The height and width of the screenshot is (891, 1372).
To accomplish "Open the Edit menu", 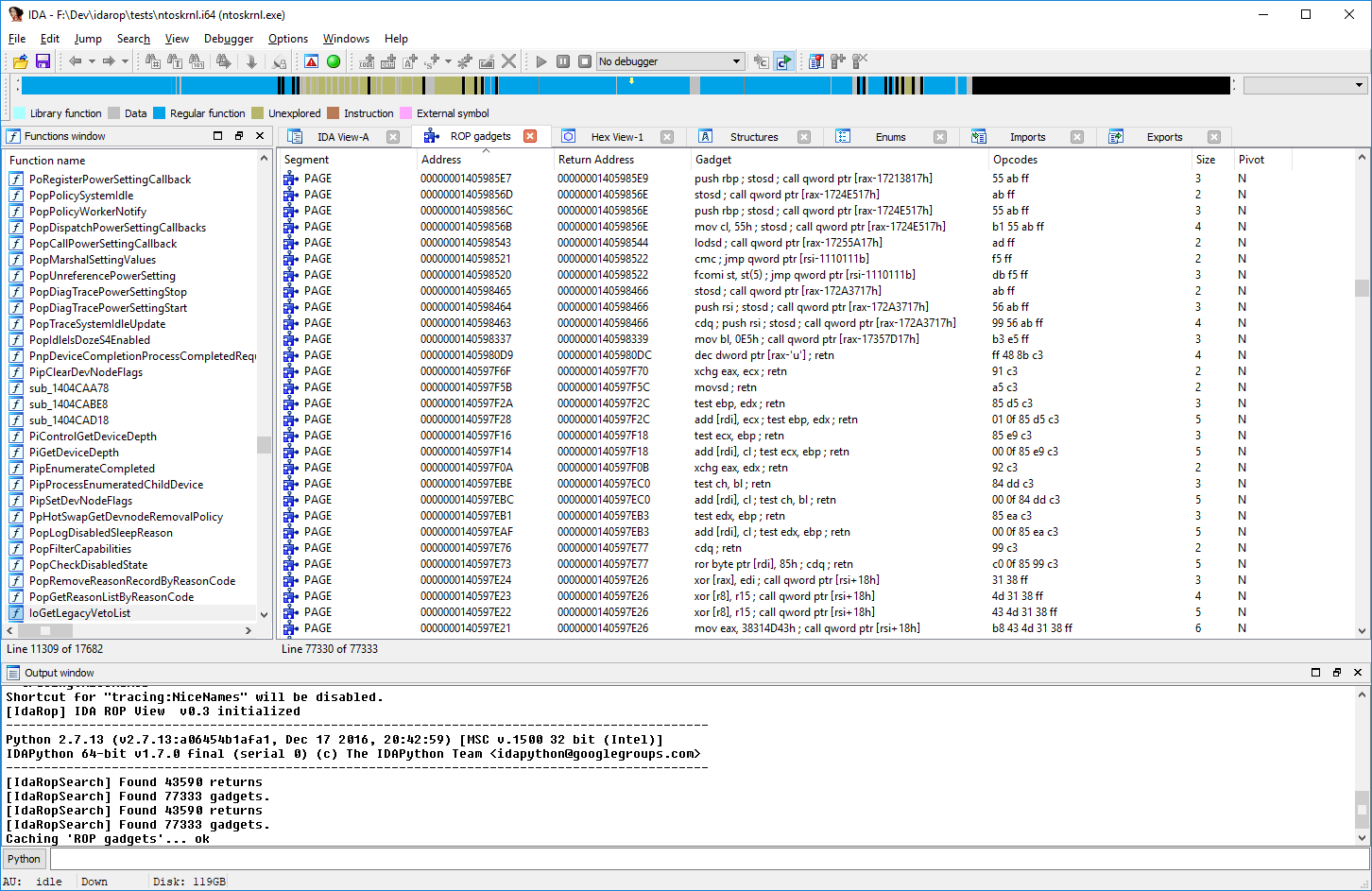I will pyautogui.click(x=50, y=39).
